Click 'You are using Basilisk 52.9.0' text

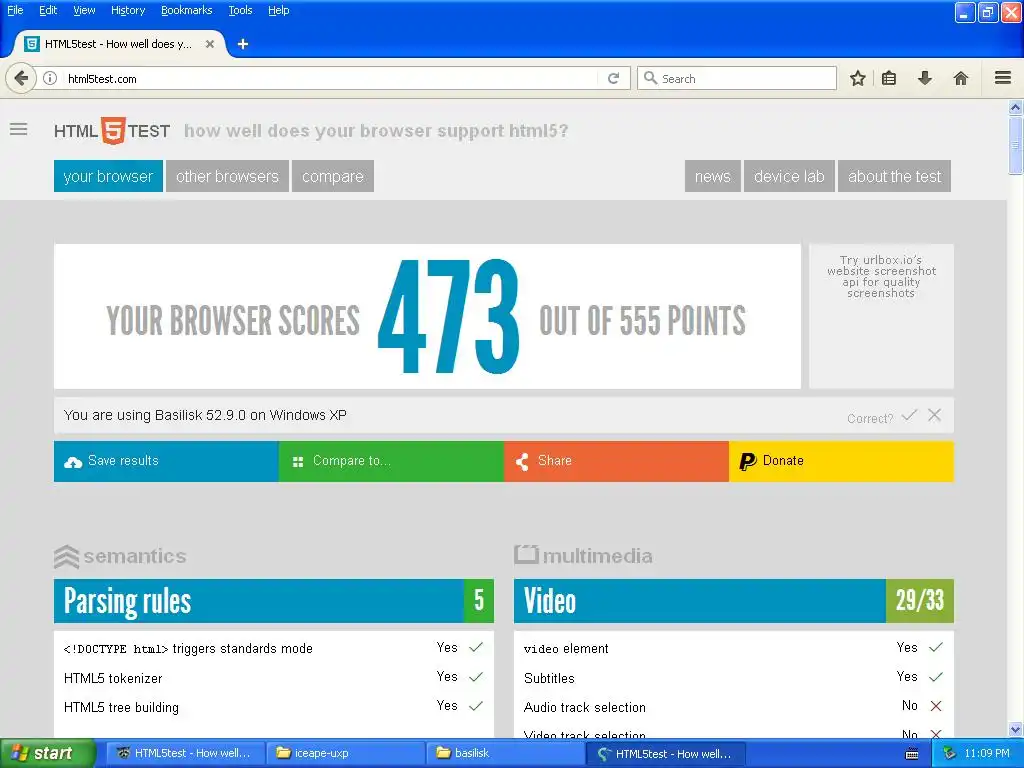(205, 415)
